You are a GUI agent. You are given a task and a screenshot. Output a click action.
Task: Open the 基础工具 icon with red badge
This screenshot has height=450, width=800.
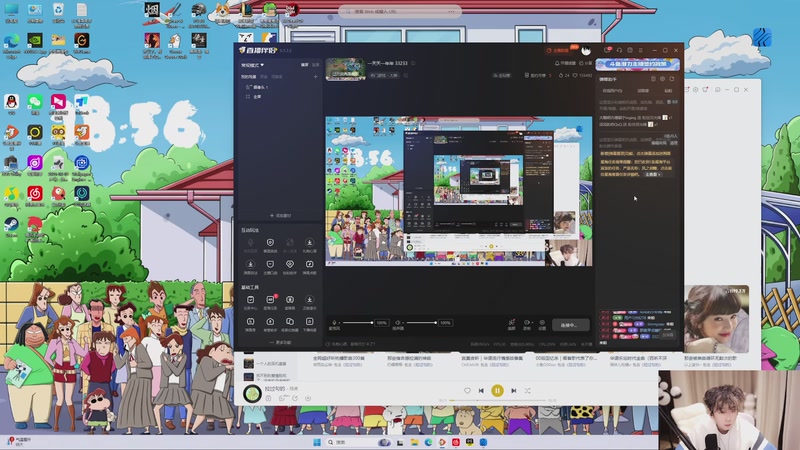pos(270,302)
